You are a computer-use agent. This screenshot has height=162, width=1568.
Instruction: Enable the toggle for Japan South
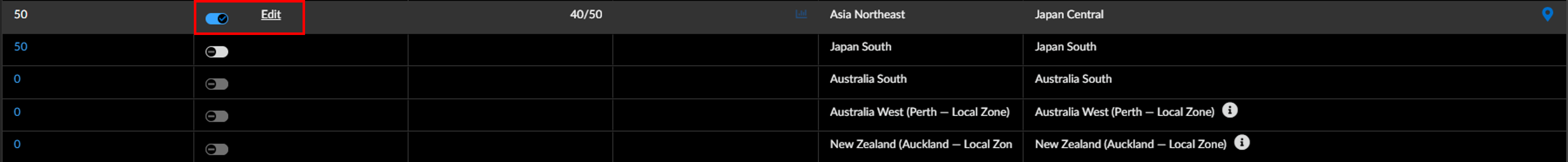coord(217,52)
